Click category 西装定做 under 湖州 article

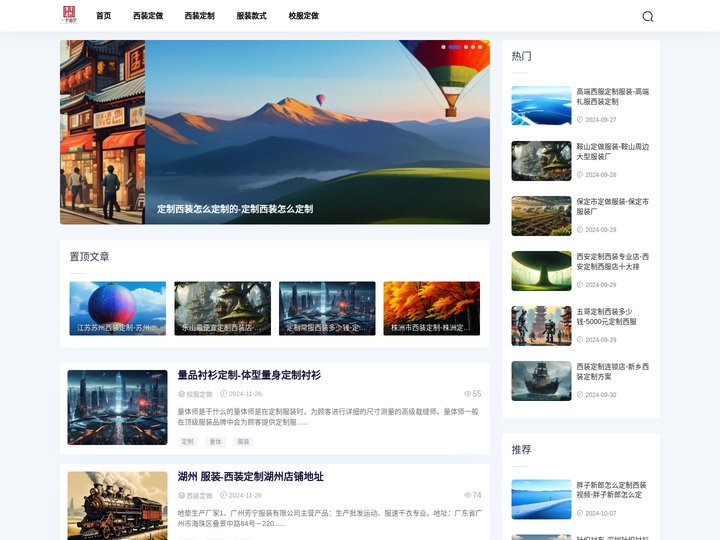tap(199, 495)
